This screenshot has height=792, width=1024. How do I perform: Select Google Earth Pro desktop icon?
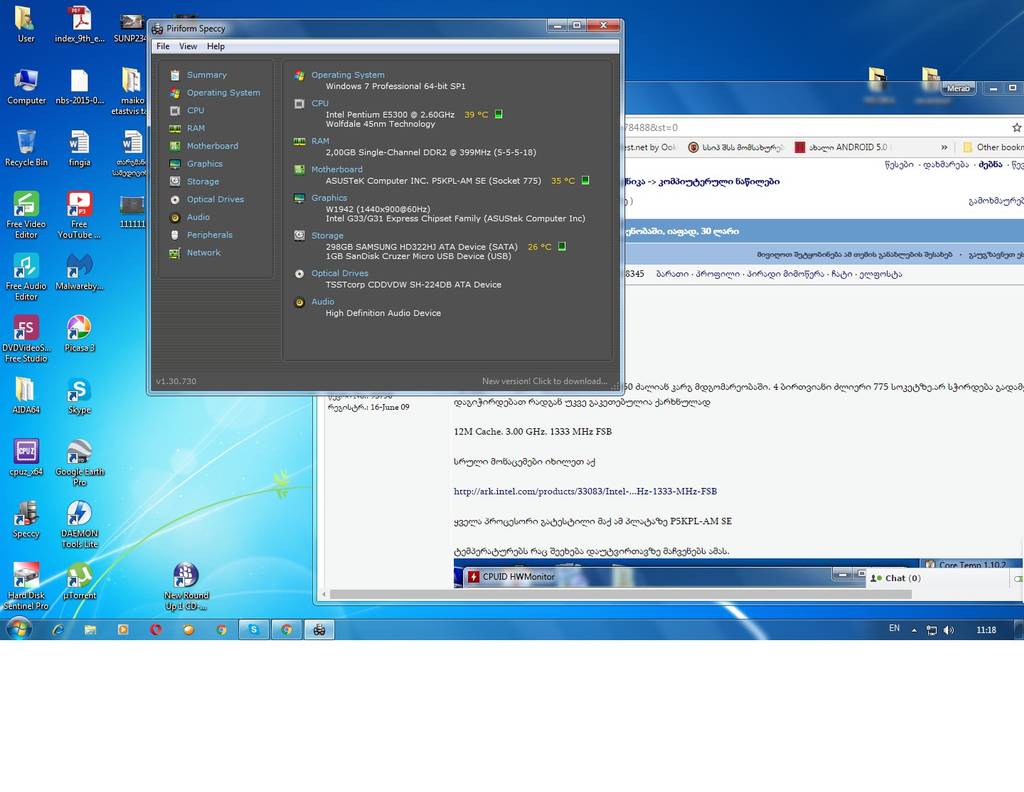click(79, 462)
